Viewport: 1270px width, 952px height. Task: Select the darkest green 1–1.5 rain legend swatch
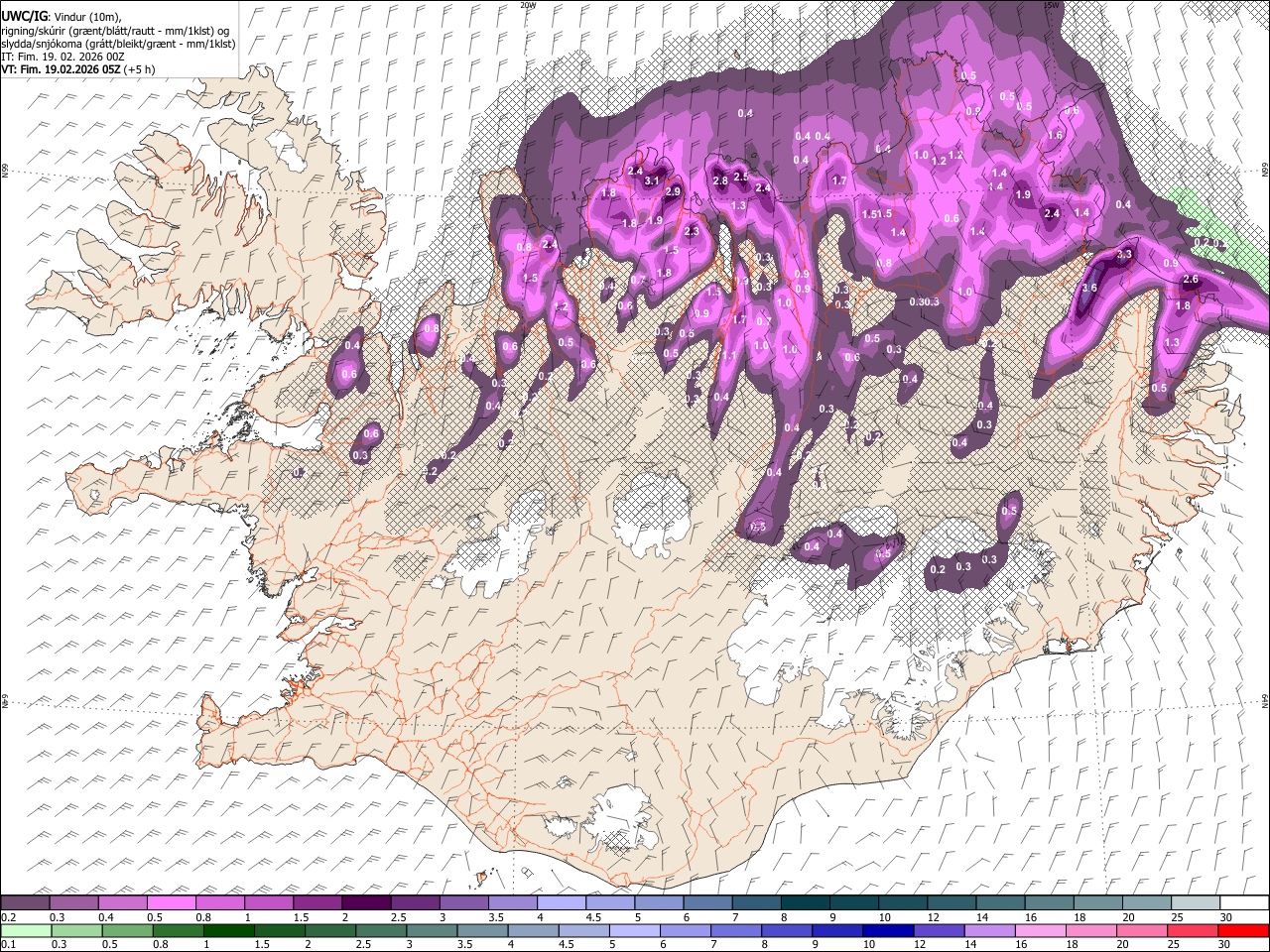[x=229, y=931]
